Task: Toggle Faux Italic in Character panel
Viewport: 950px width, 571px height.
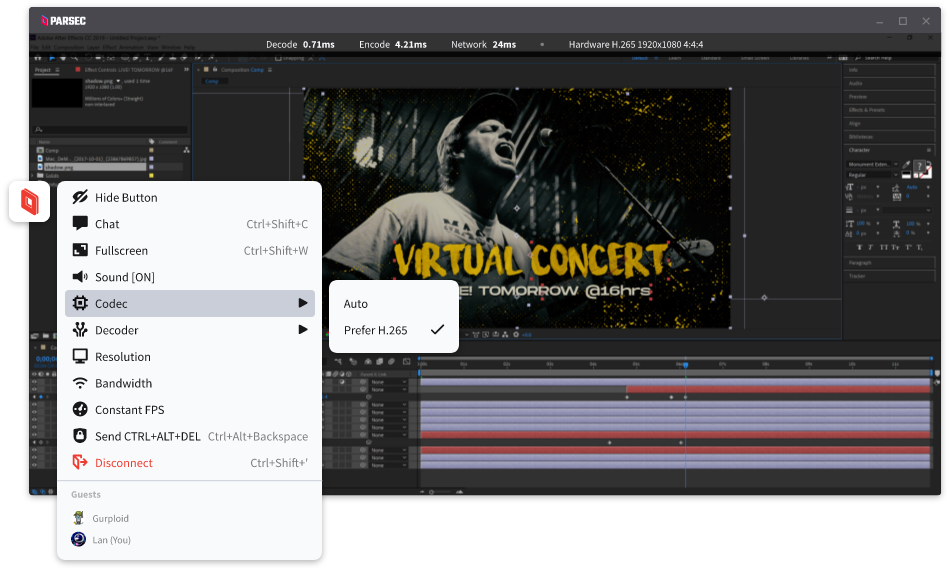Action: point(871,247)
